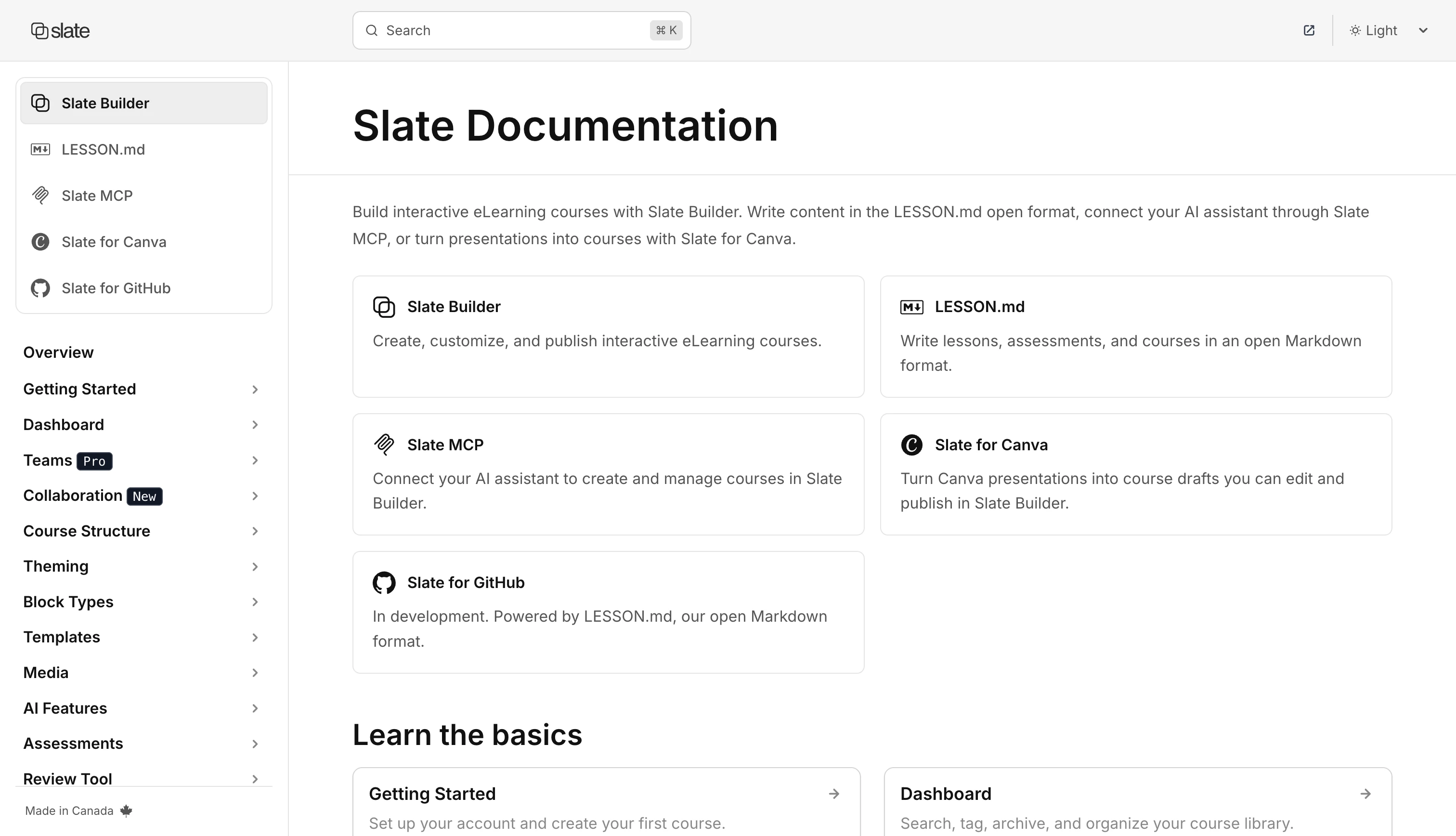Open the LESSON.md card title
This screenshot has height=836, width=1456.
(x=980, y=307)
